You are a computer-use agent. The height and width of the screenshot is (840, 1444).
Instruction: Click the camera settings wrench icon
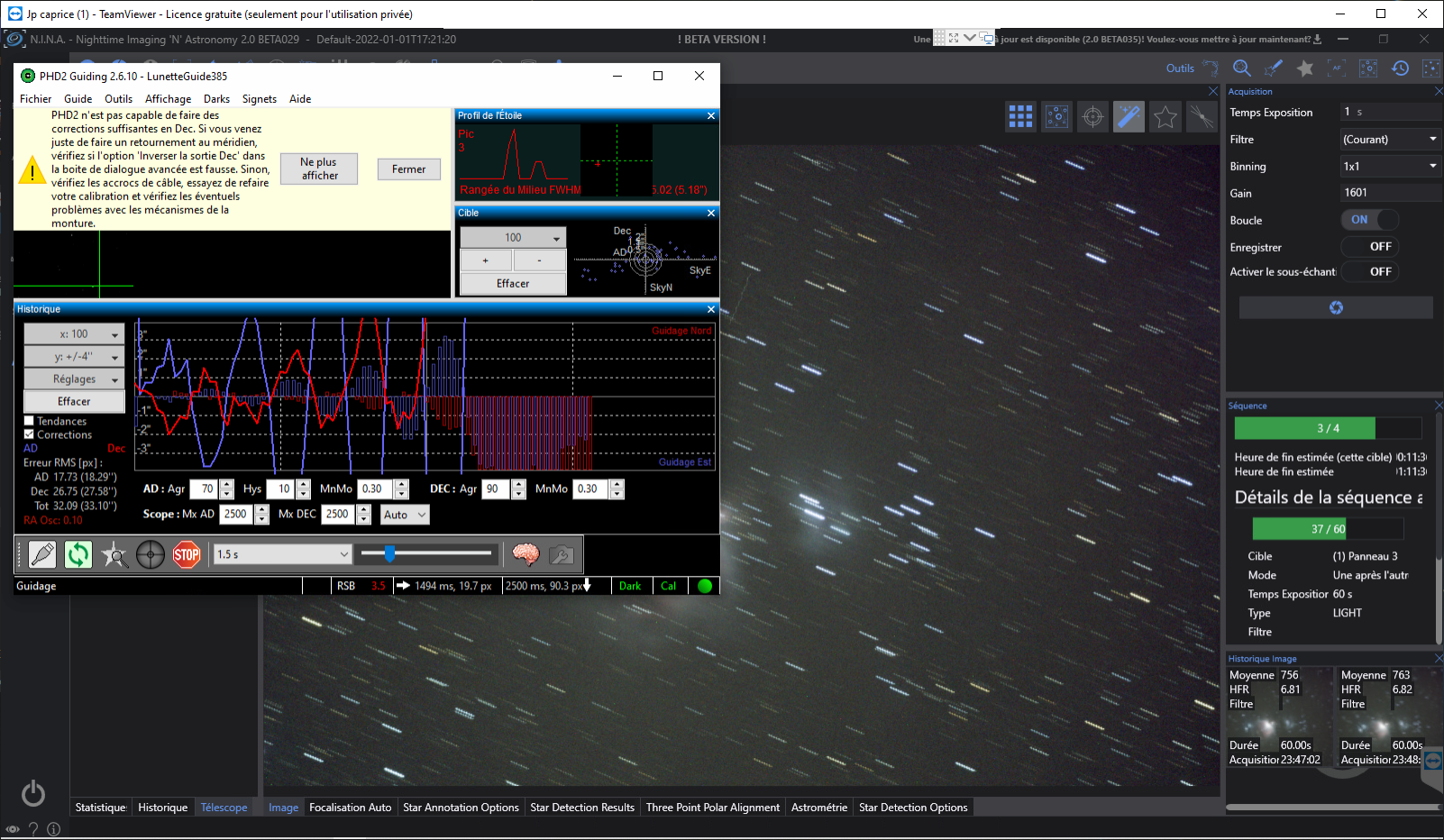(x=562, y=554)
